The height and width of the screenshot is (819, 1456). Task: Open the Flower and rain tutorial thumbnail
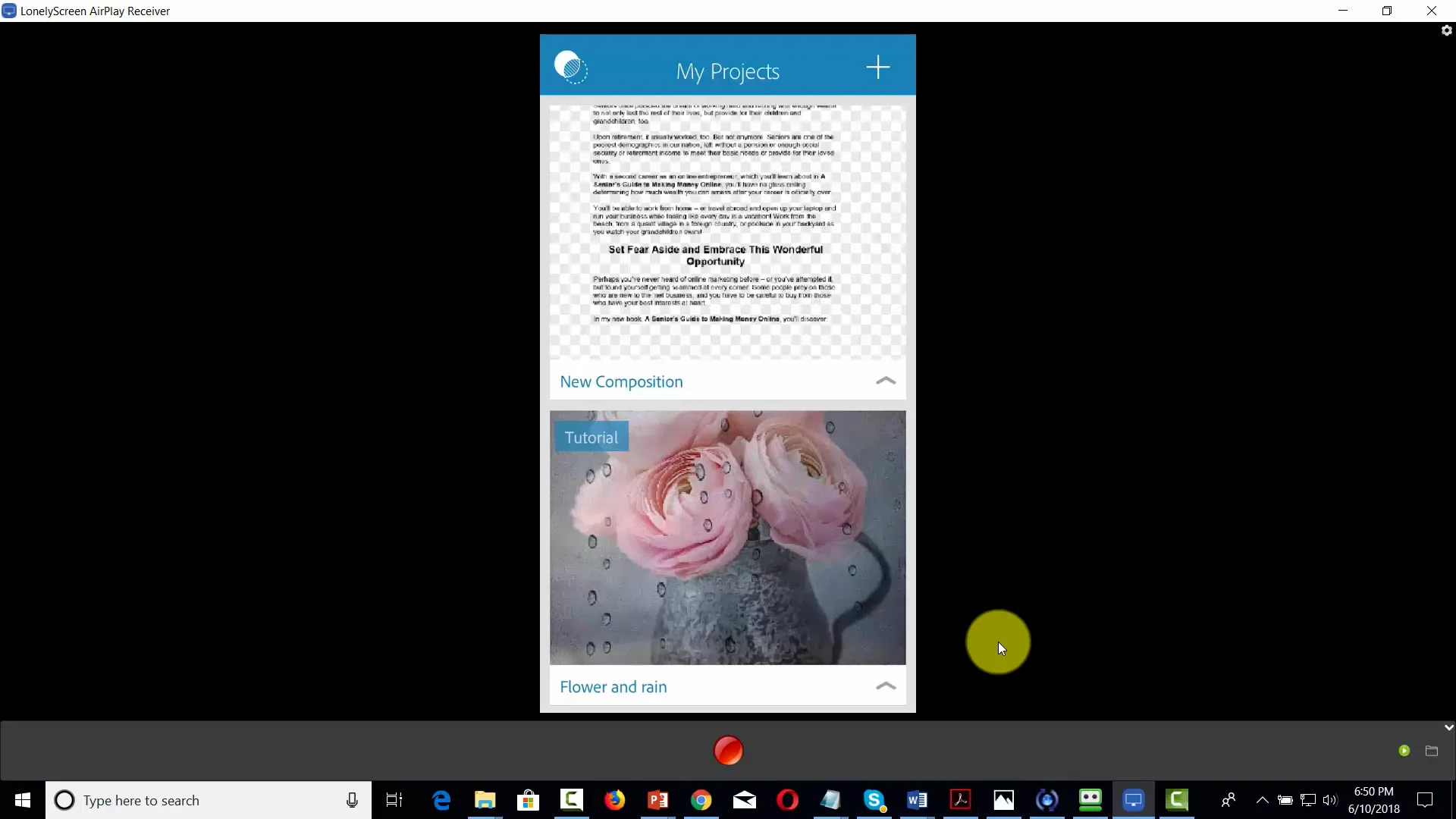727,538
